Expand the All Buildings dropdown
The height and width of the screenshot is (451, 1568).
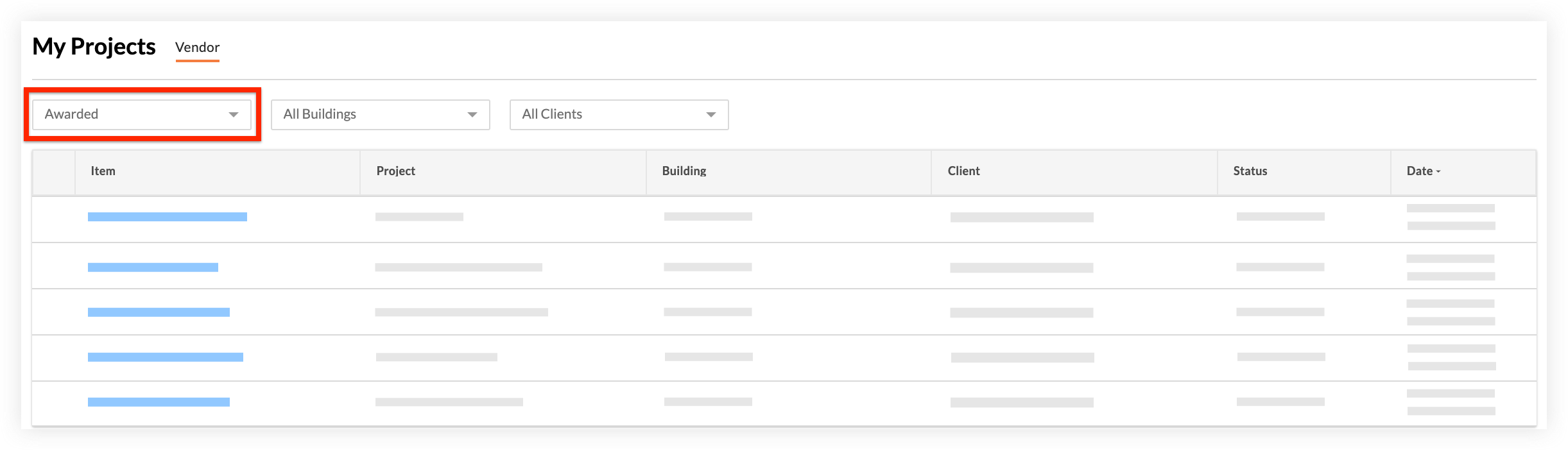click(380, 114)
